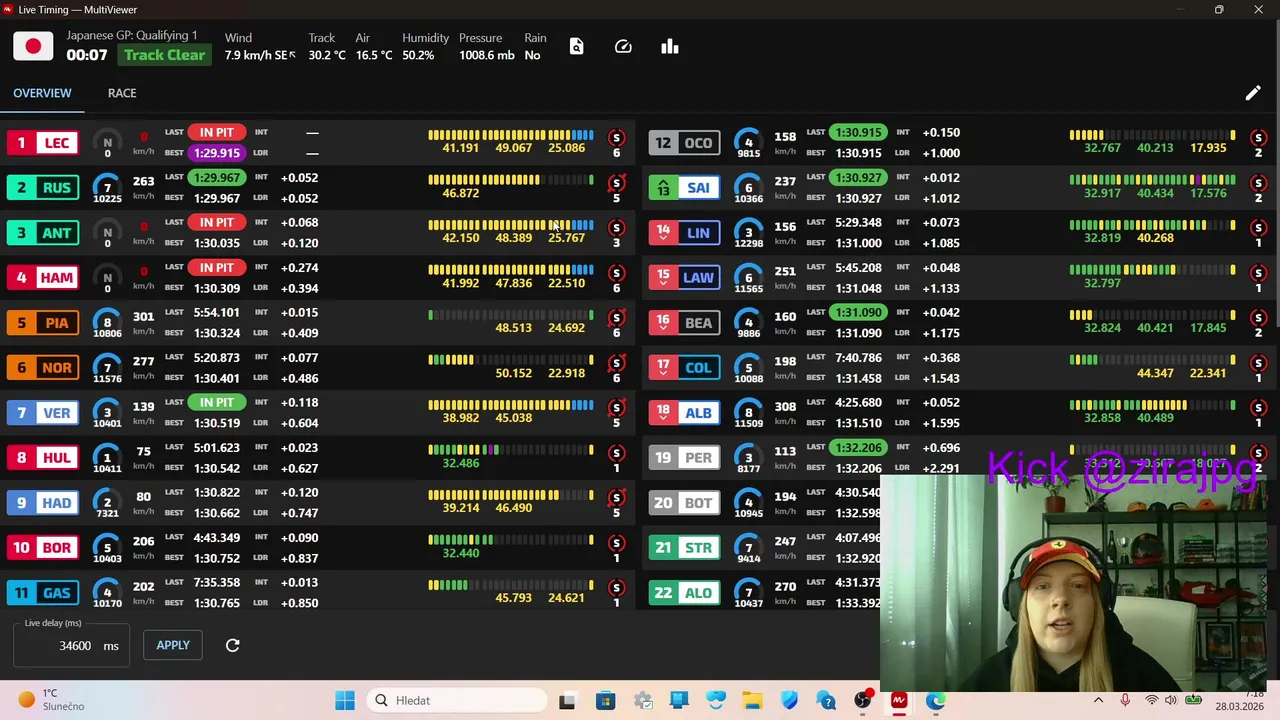Click the neutral gear gauge in HAM's row

107,278
